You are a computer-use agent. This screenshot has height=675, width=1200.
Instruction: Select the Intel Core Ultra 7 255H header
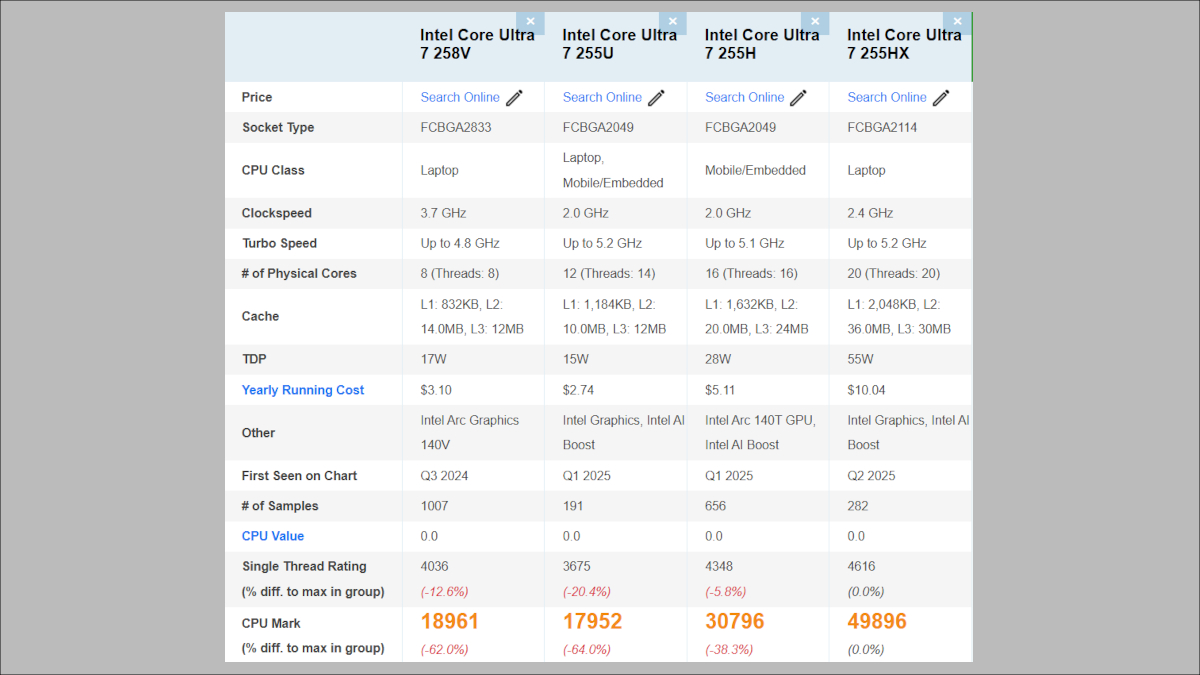[762, 44]
